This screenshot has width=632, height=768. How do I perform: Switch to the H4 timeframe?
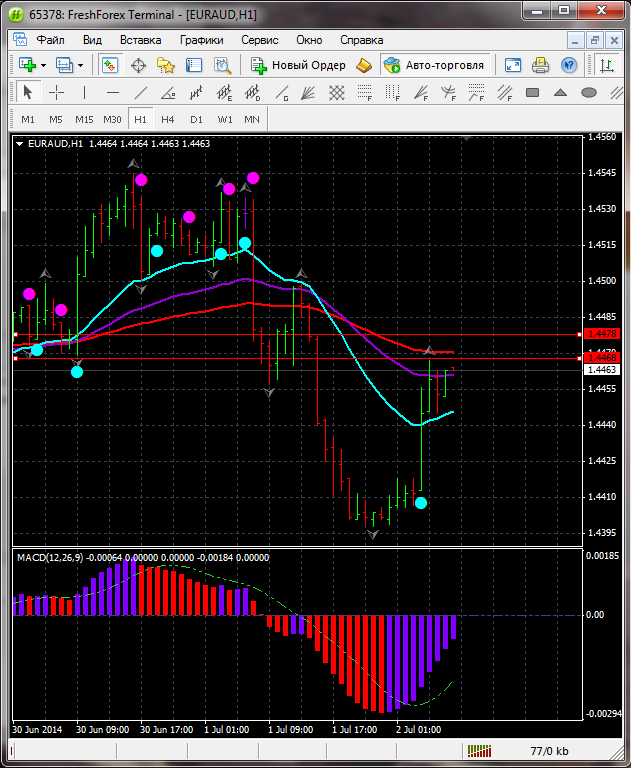coord(168,119)
